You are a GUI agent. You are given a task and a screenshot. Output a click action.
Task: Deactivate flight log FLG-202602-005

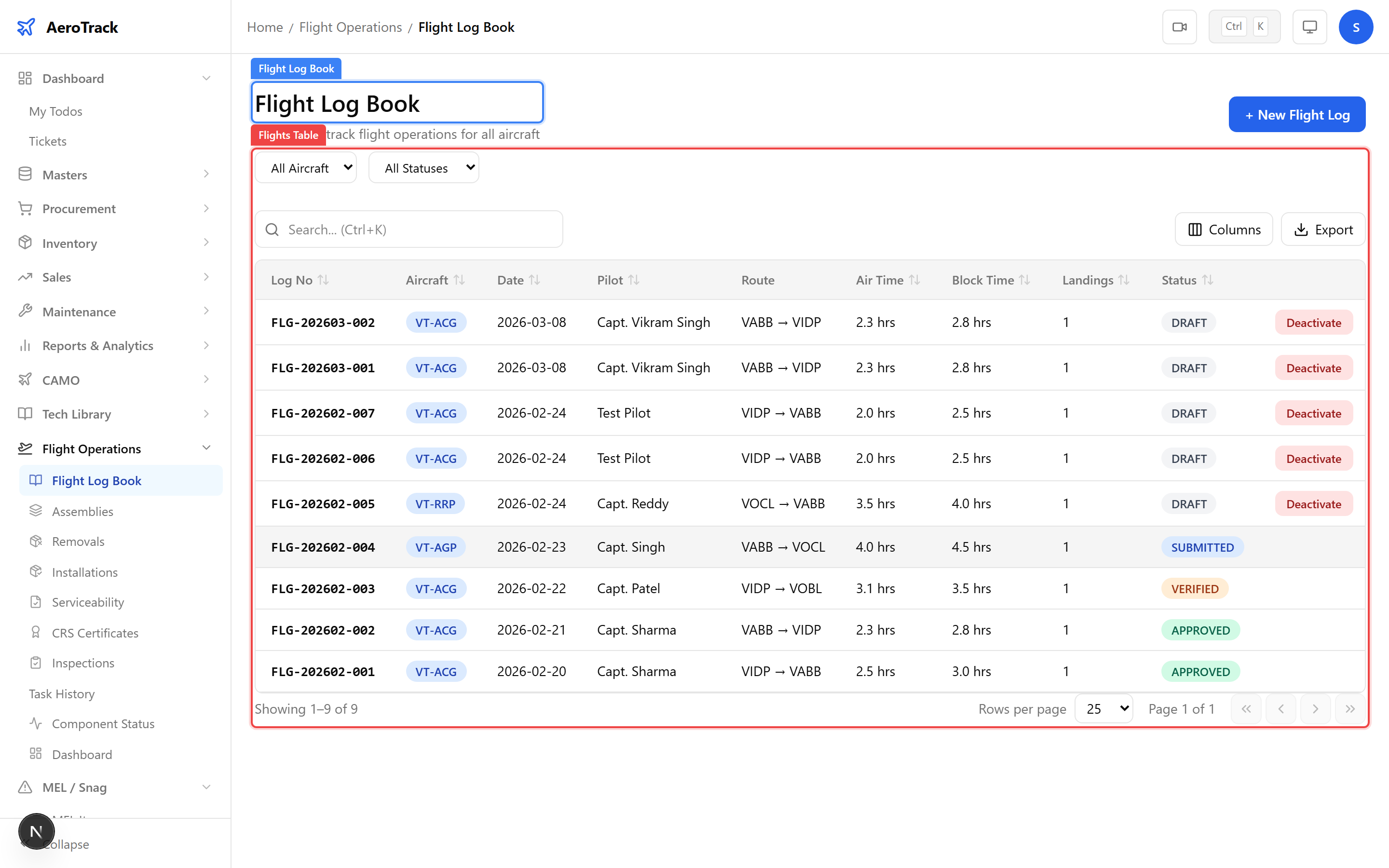click(1313, 503)
